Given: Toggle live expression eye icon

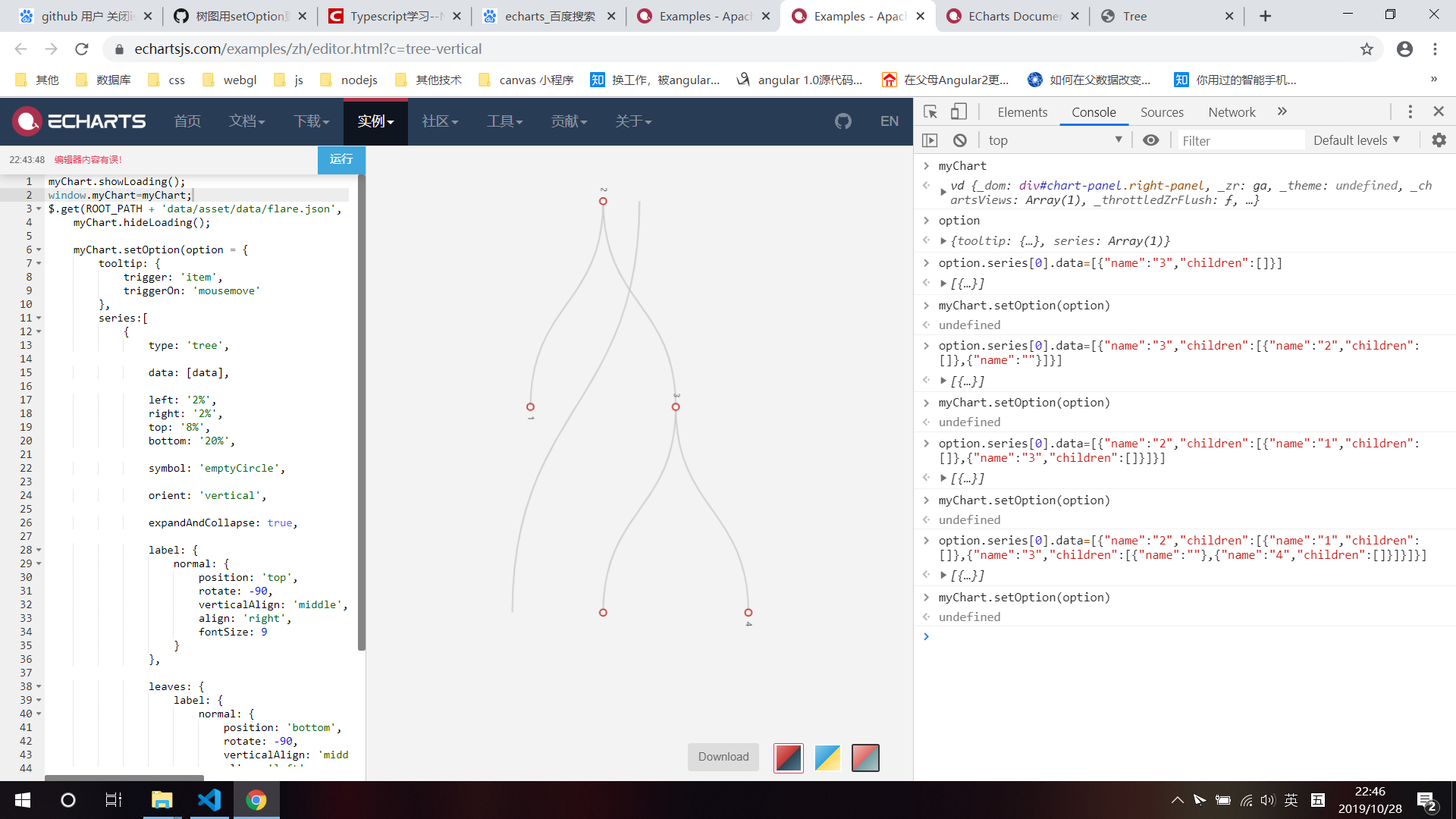Looking at the screenshot, I should [x=1150, y=140].
